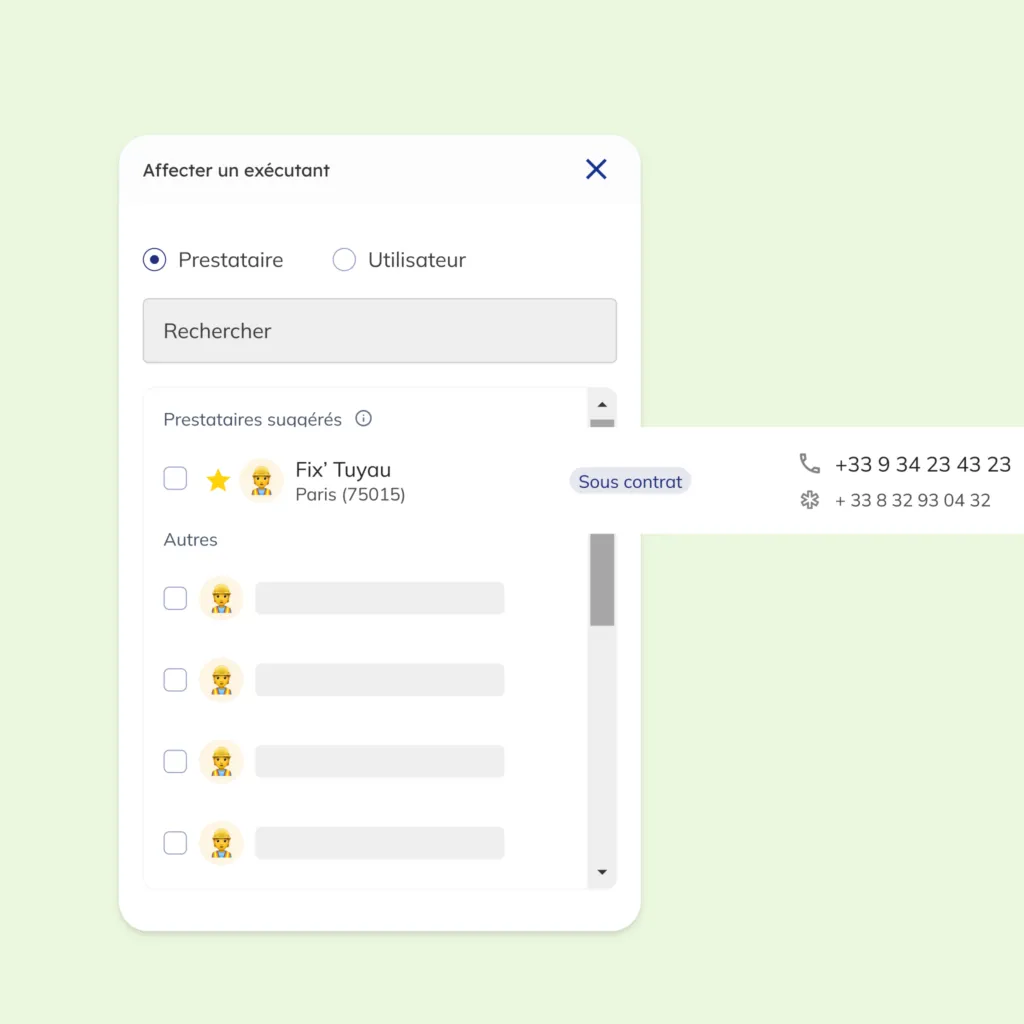
Task: Click the phone icon for main number
Action: click(809, 464)
